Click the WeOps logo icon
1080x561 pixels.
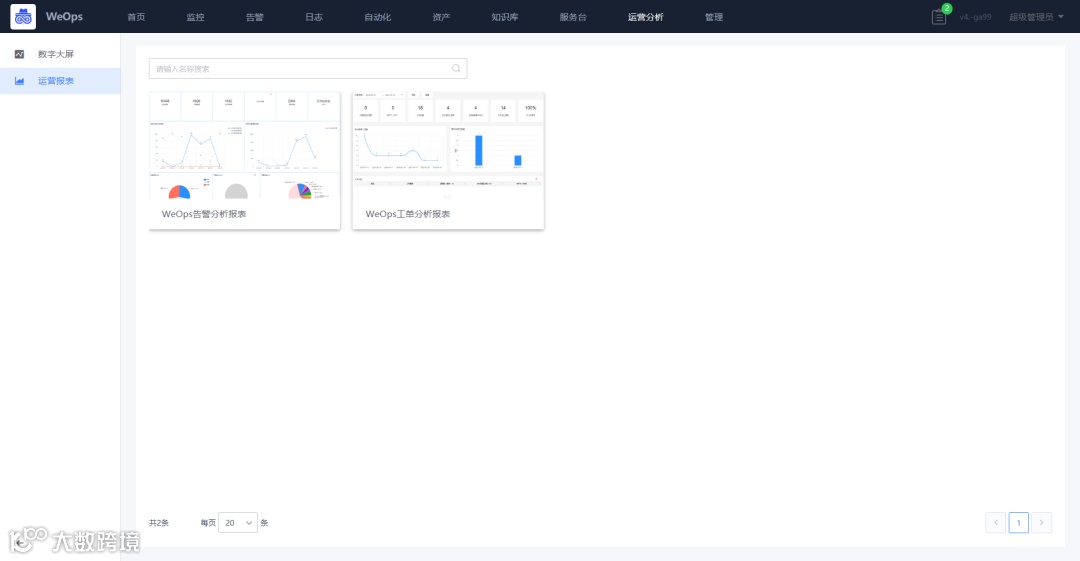(23, 17)
